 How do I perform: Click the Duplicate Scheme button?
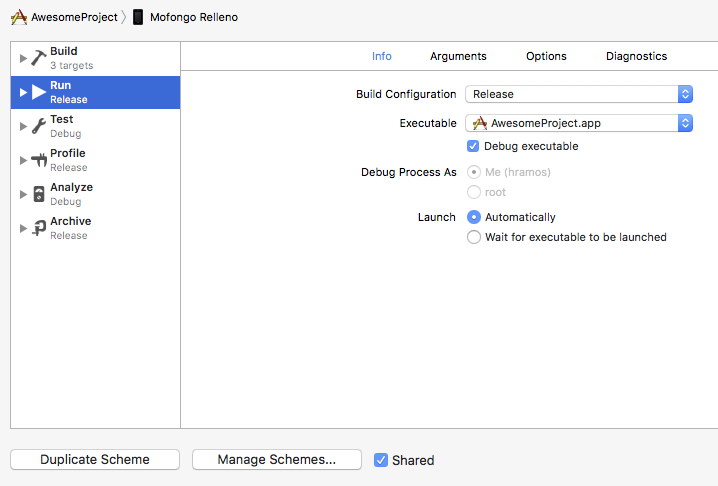(x=95, y=460)
